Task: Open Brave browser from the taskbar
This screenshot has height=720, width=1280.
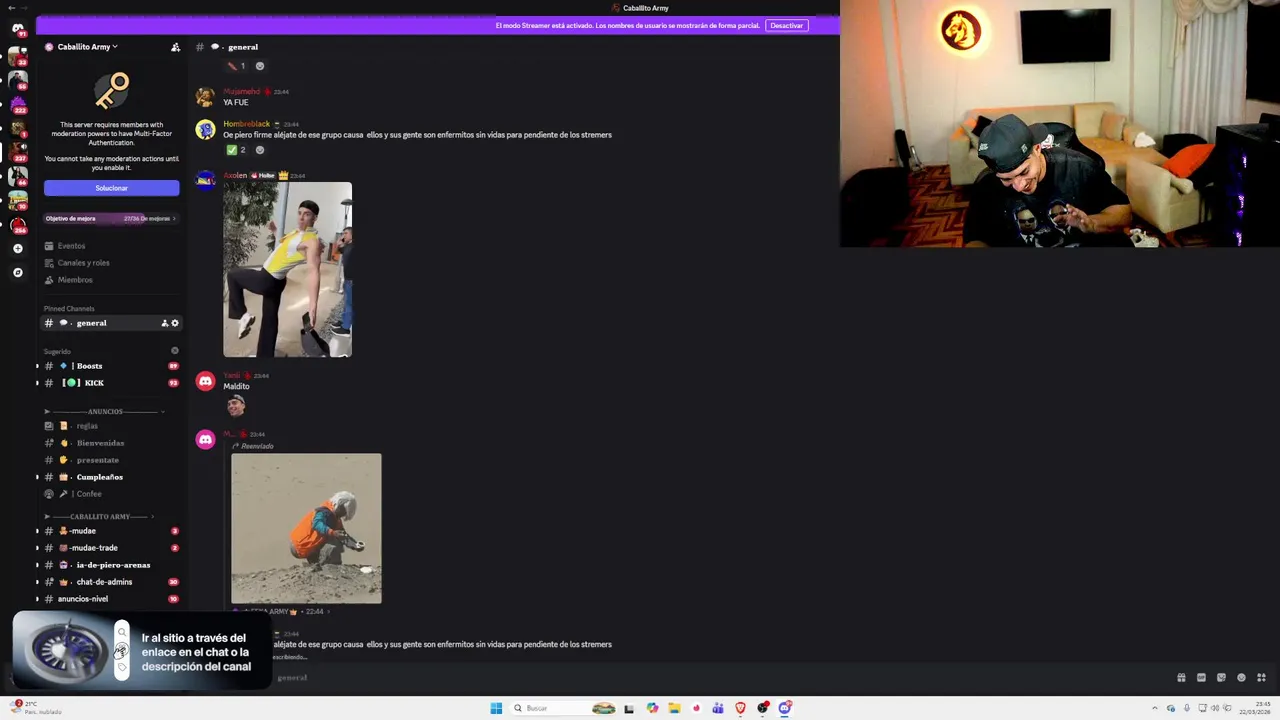Action: point(740,708)
